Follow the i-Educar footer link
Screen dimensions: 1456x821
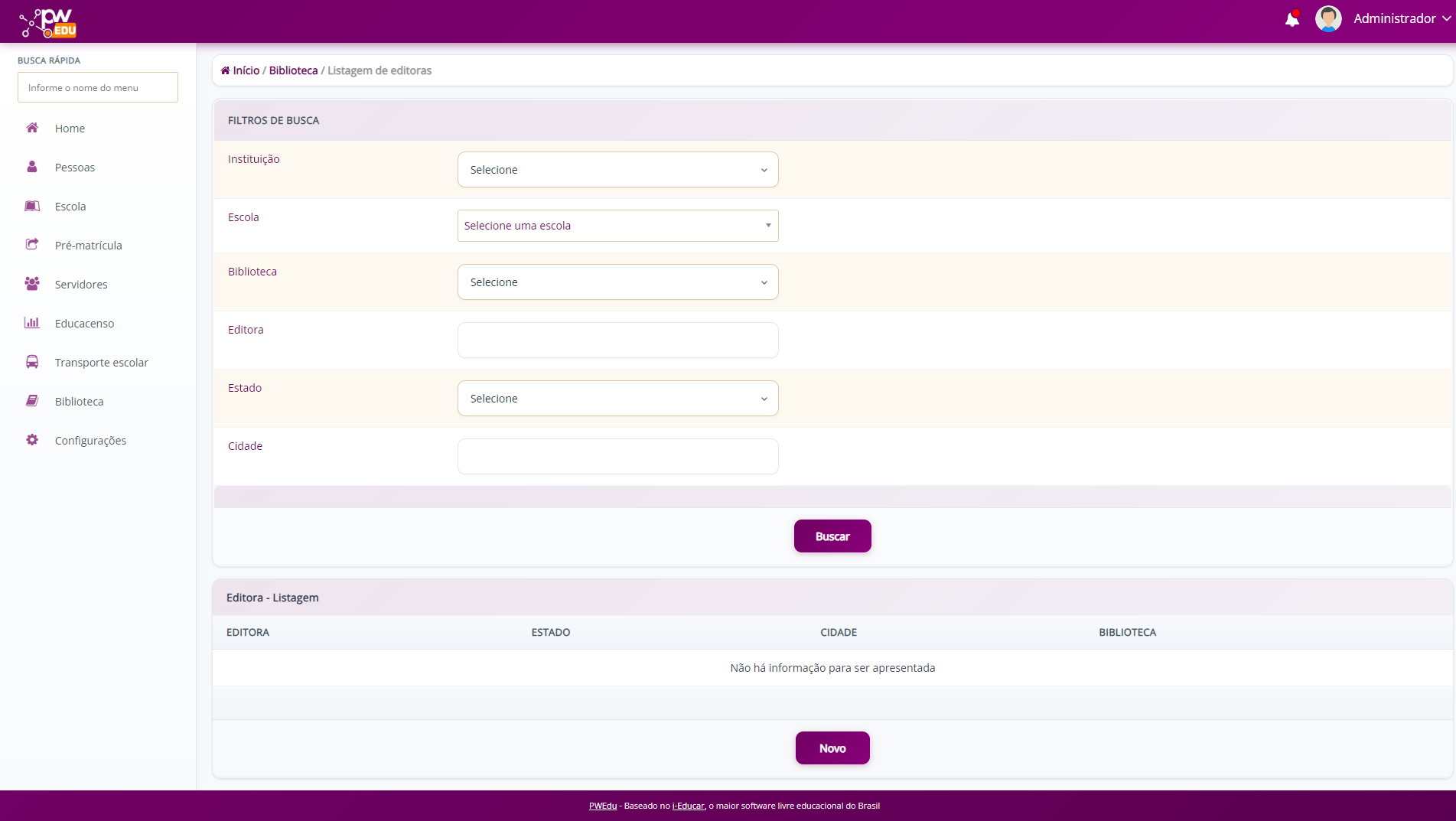688,806
